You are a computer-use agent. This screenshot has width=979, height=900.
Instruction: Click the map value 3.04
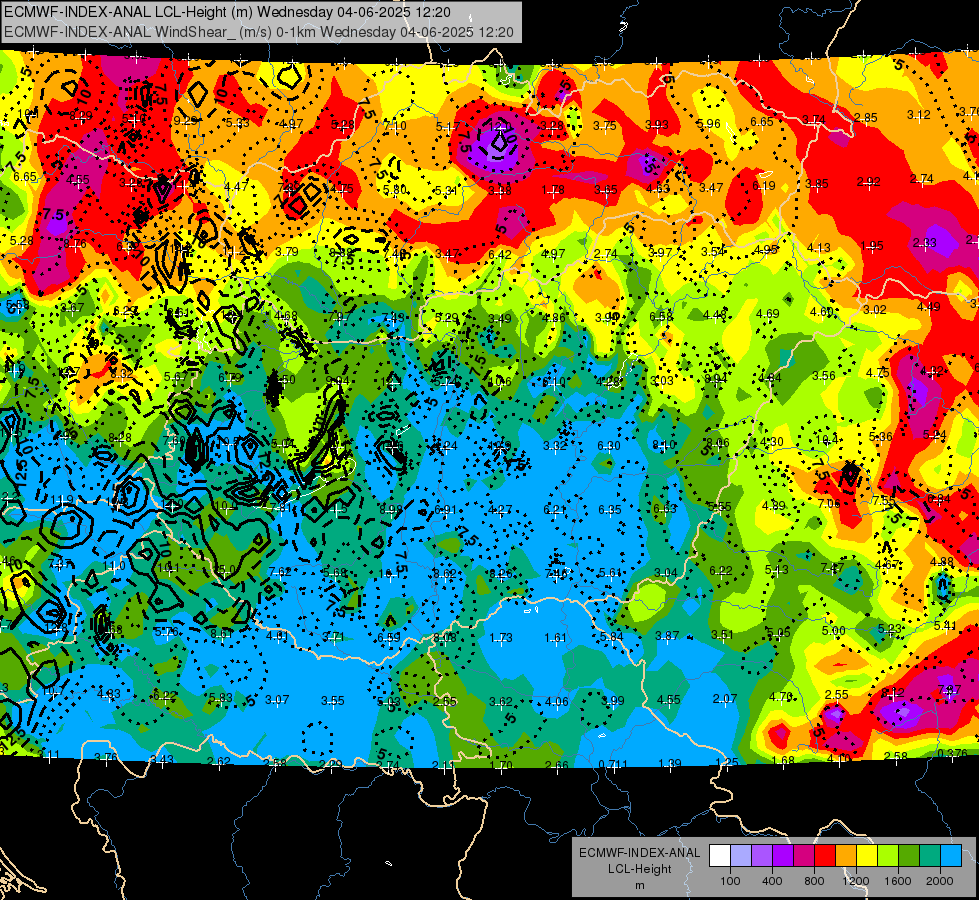pos(666,572)
